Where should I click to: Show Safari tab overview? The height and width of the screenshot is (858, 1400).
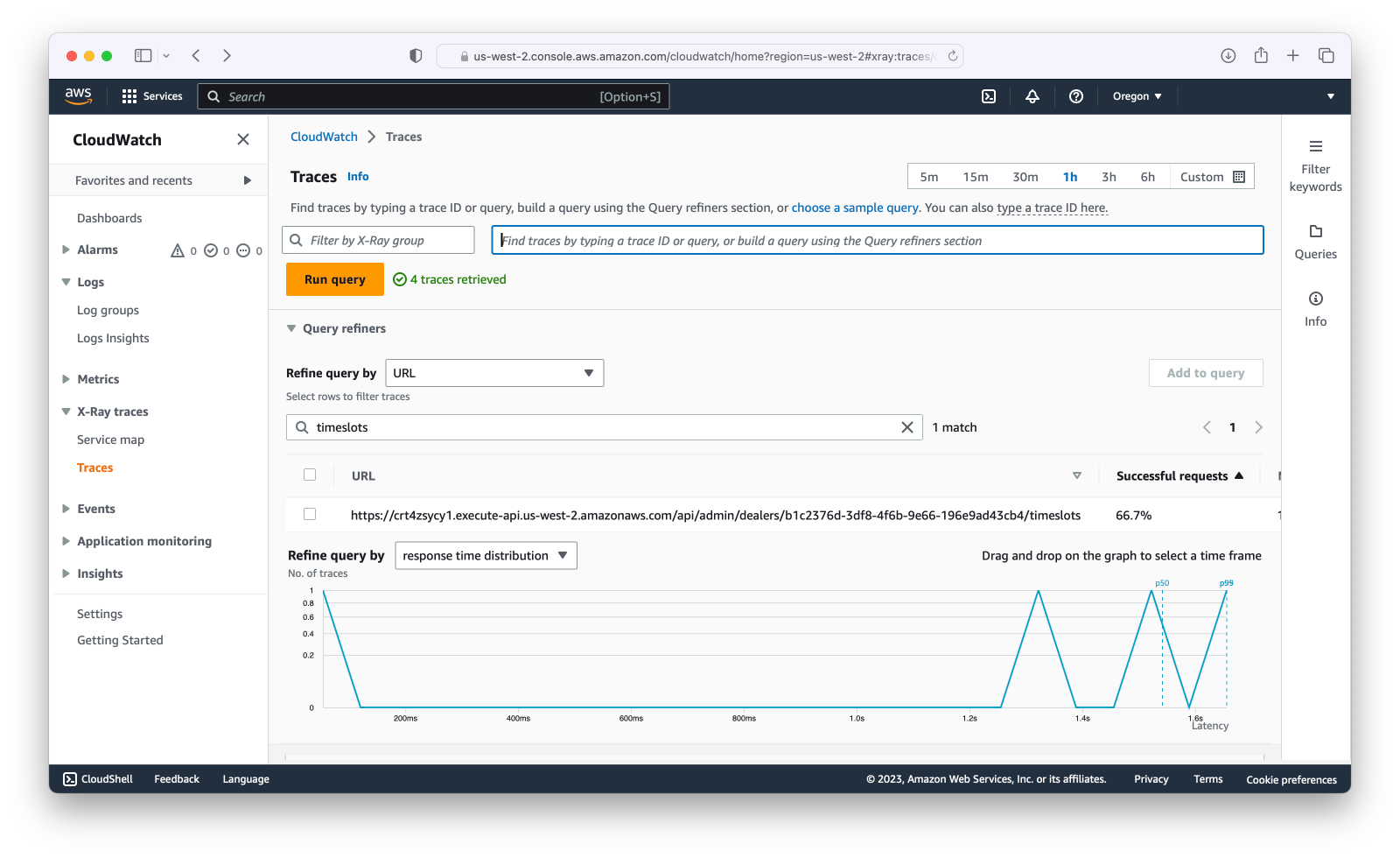[1326, 55]
